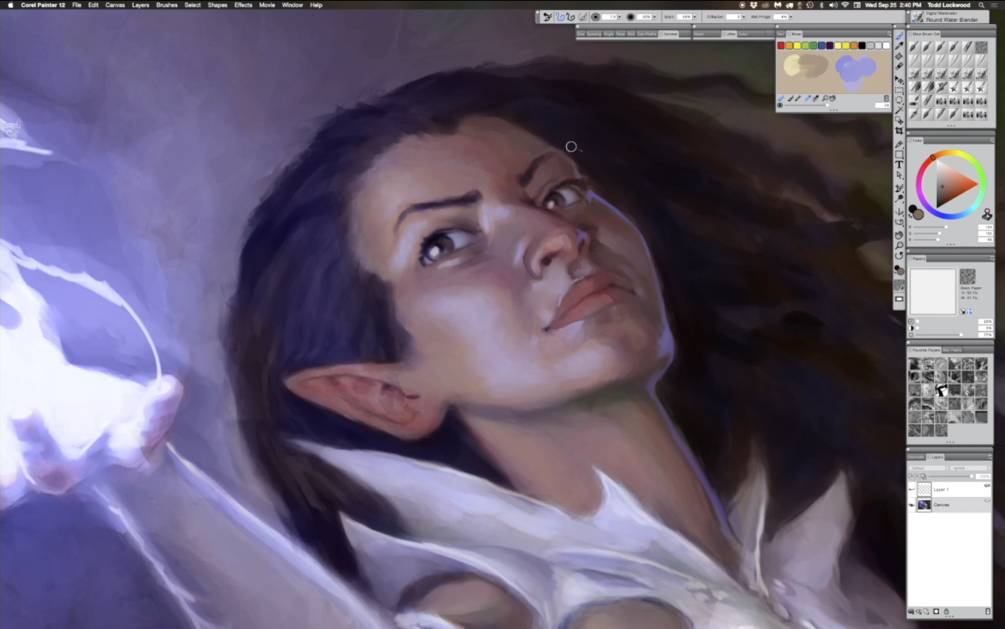Click the trash icon in Layers panel

[x=987, y=612]
